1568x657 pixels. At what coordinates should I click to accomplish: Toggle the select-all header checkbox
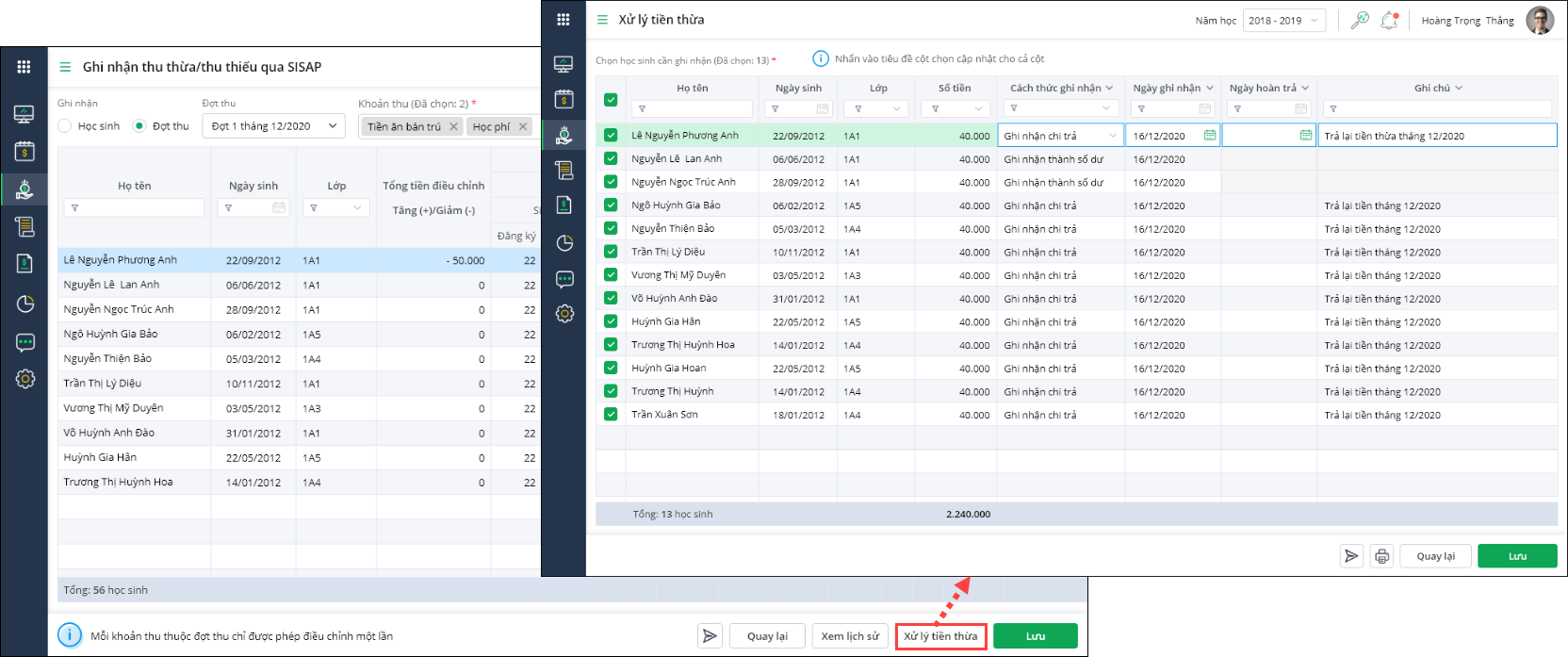(611, 100)
